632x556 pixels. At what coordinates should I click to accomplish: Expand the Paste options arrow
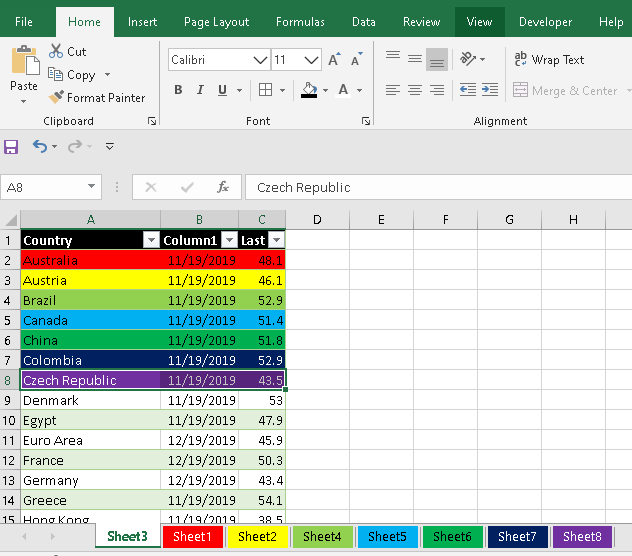point(23,101)
